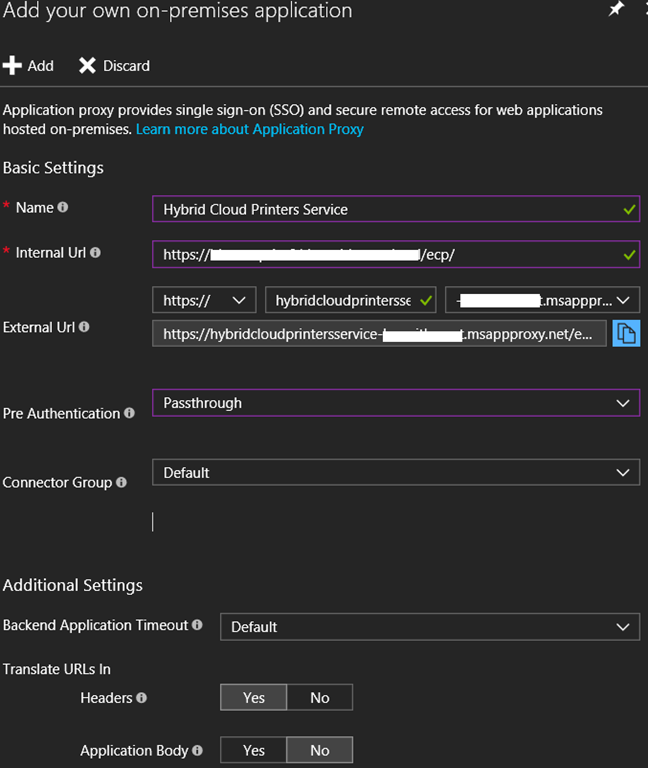Viewport: 648px width, 768px height.
Task: Set Translate URLs in Headers to Yes
Action: tap(254, 698)
